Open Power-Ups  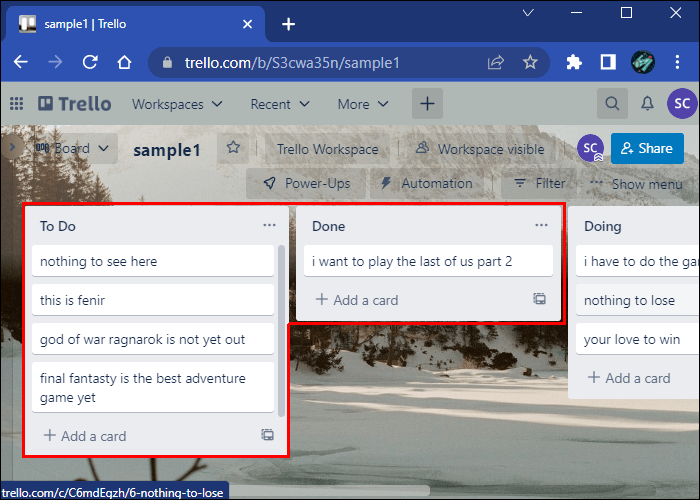[306, 183]
